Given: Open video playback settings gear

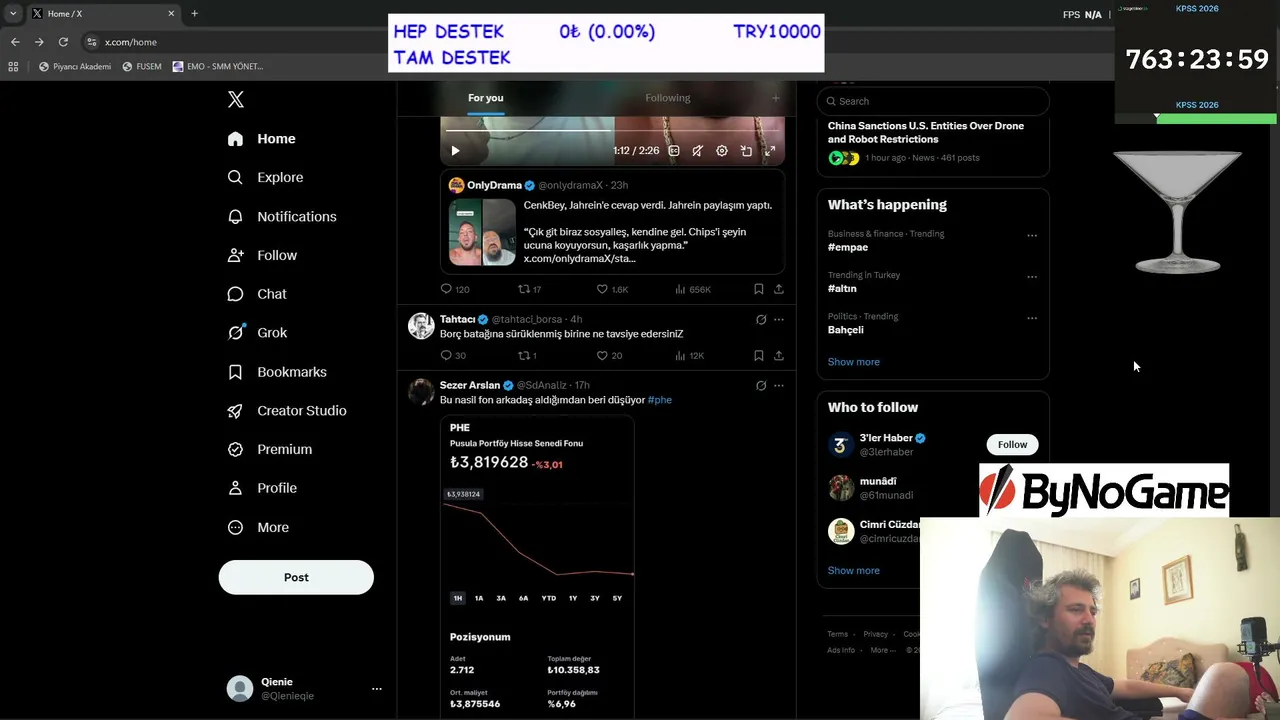Looking at the screenshot, I should pyautogui.click(x=722, y=151).
